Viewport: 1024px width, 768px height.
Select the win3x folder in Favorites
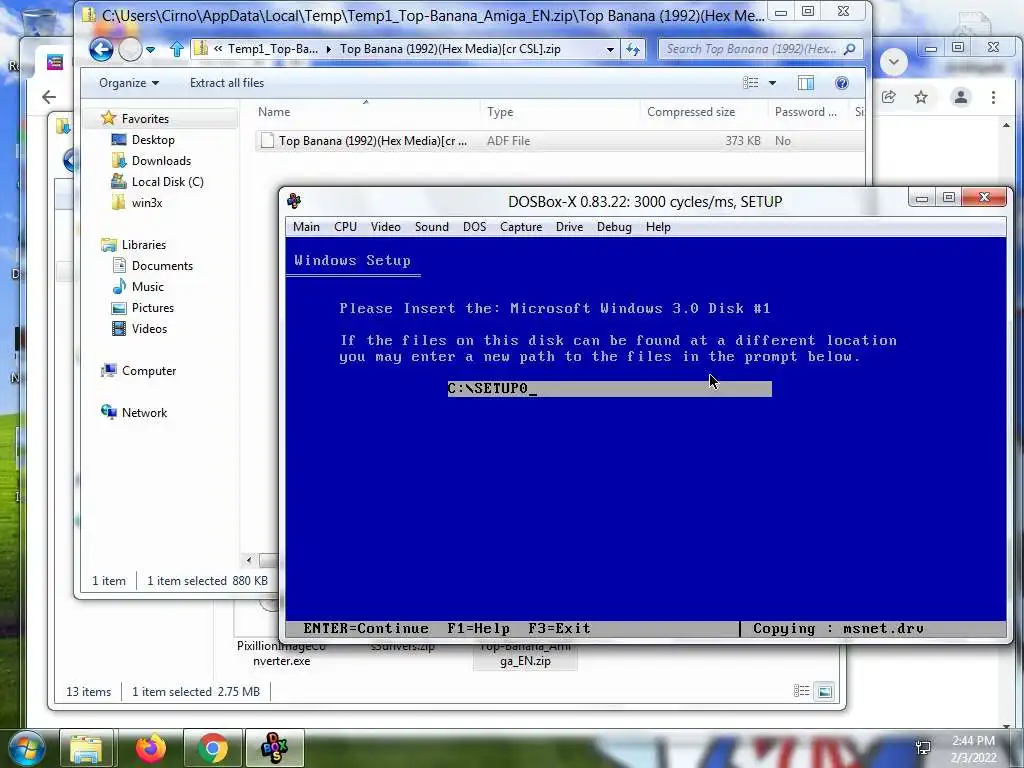point(147,202)
